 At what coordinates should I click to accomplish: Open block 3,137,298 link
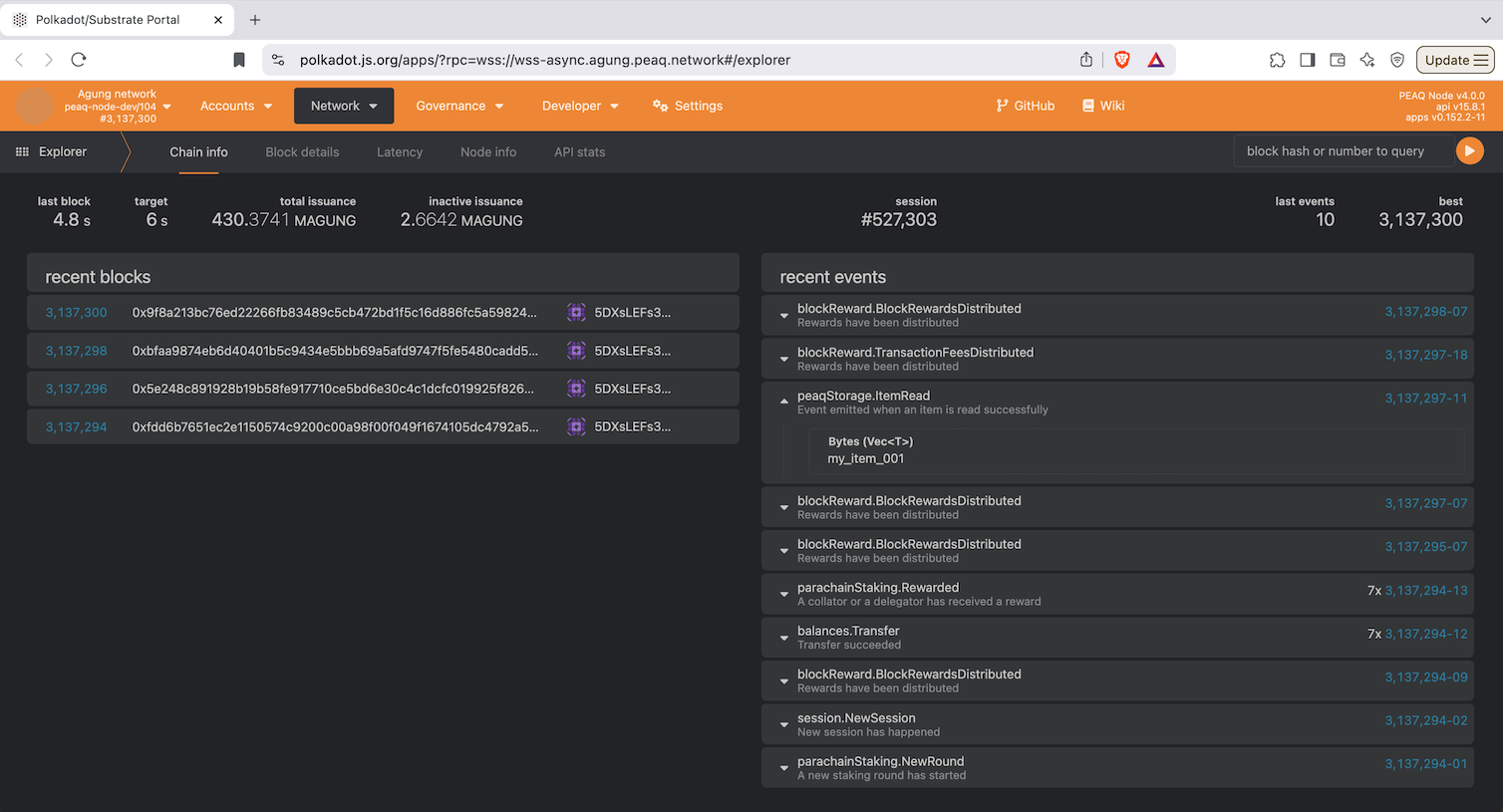[x=76, y=351]
